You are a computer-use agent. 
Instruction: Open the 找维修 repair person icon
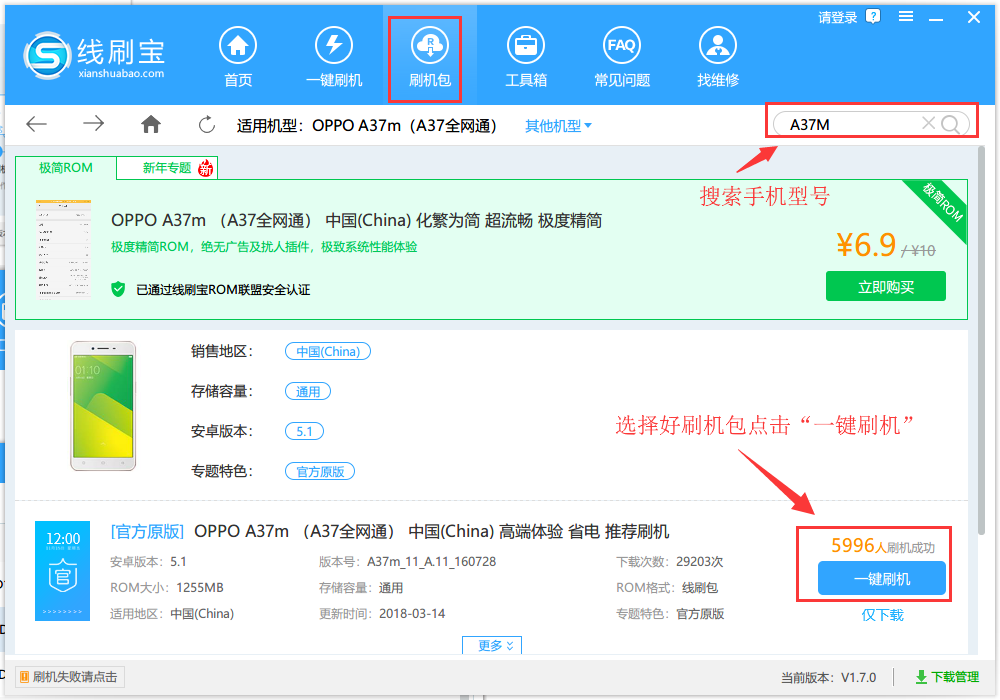click(x=717, y=45)
